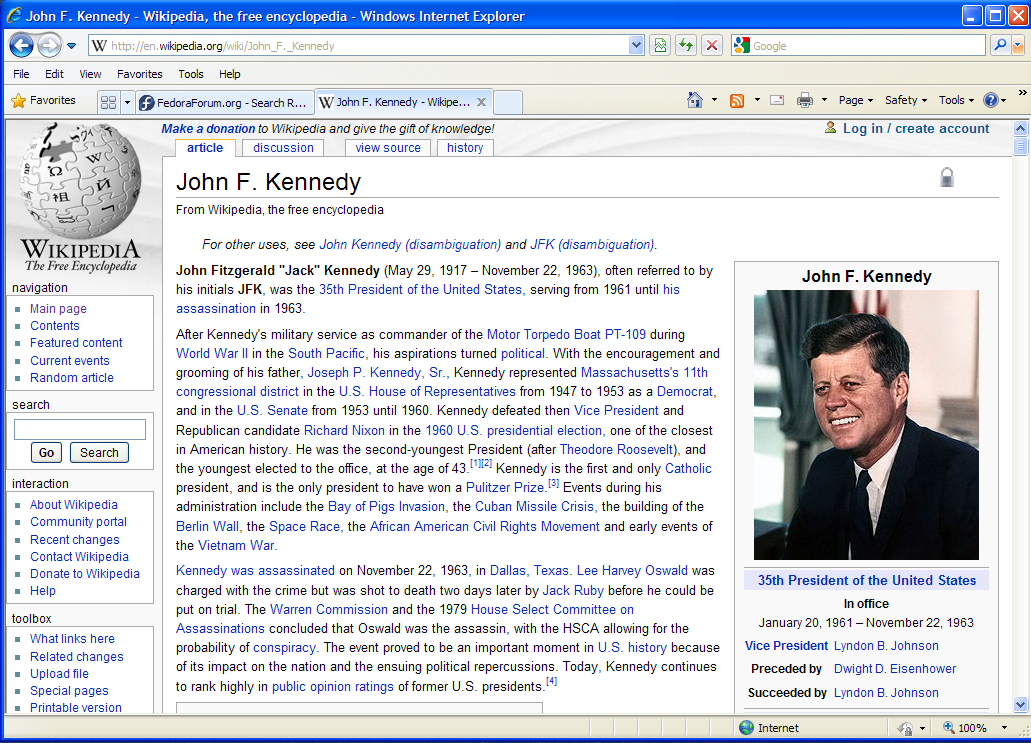Click the page protection padlock icon
The height and width of the screenshot is (743, 1031).
pos(947,178)
